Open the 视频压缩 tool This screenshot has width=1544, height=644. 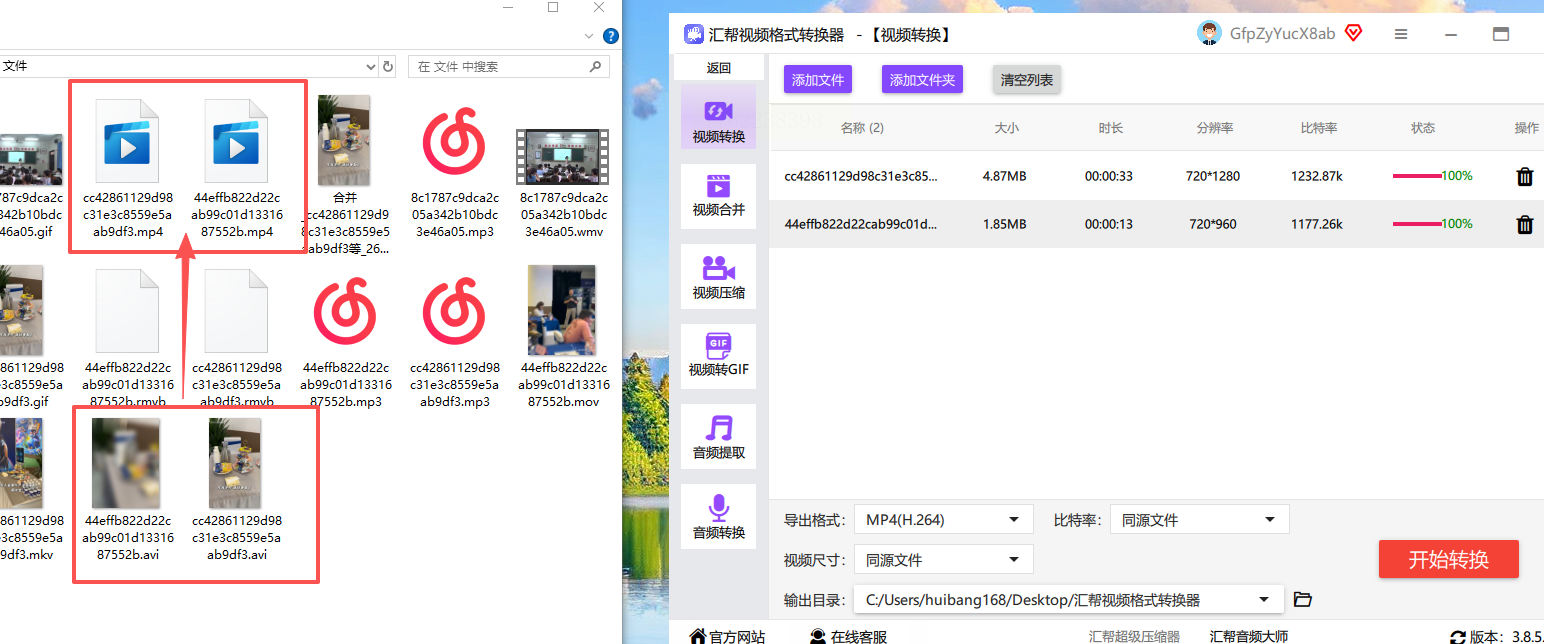click(719, 277)
